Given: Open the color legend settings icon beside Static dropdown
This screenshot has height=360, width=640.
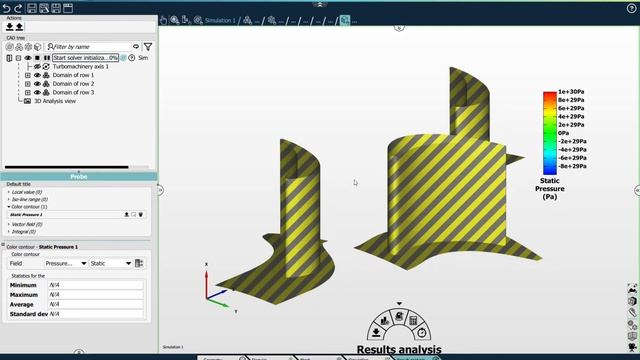Looking at the screenshot, I should (139, 263).
